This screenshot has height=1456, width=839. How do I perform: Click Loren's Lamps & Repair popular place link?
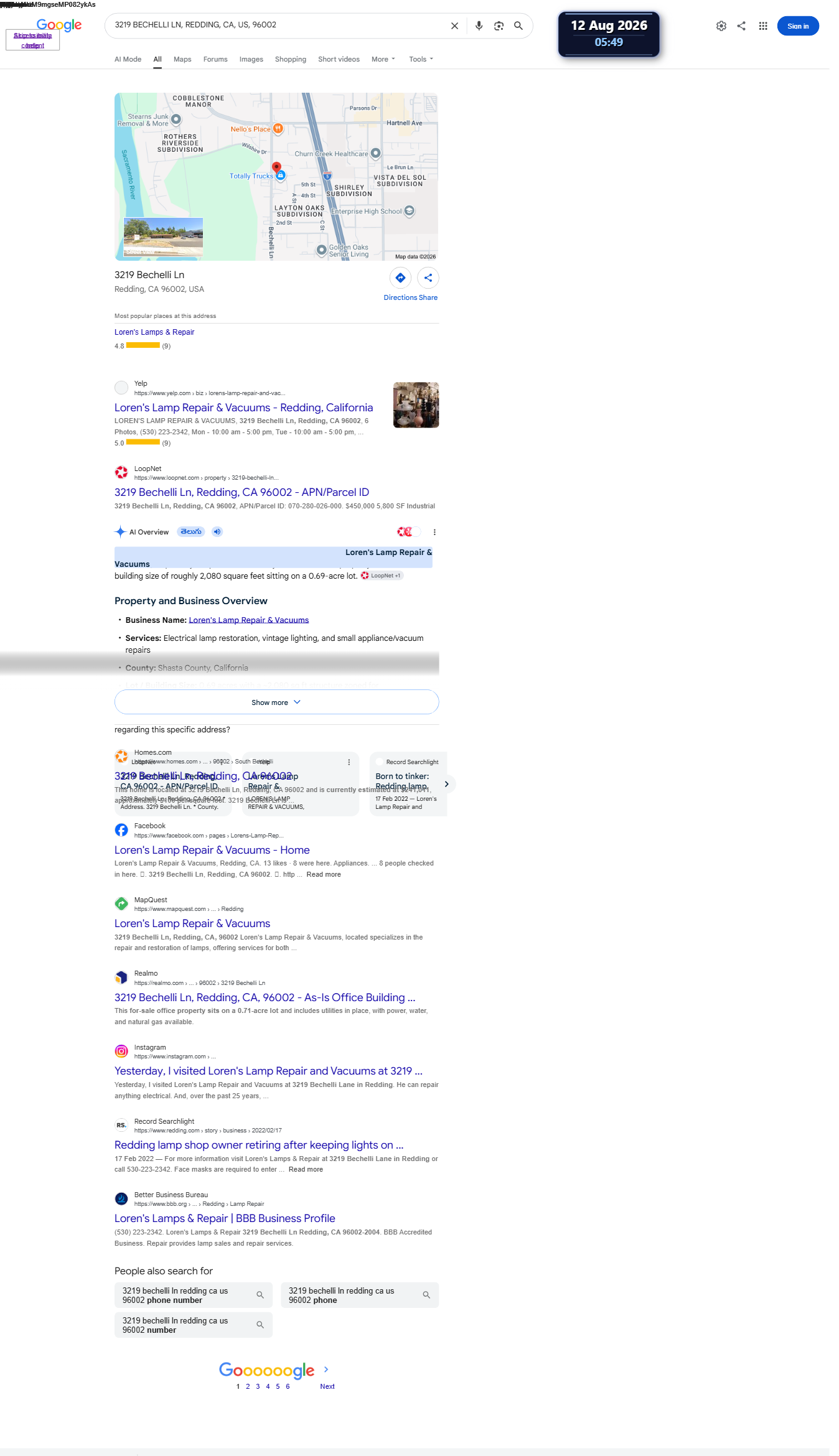coord(154,332)
